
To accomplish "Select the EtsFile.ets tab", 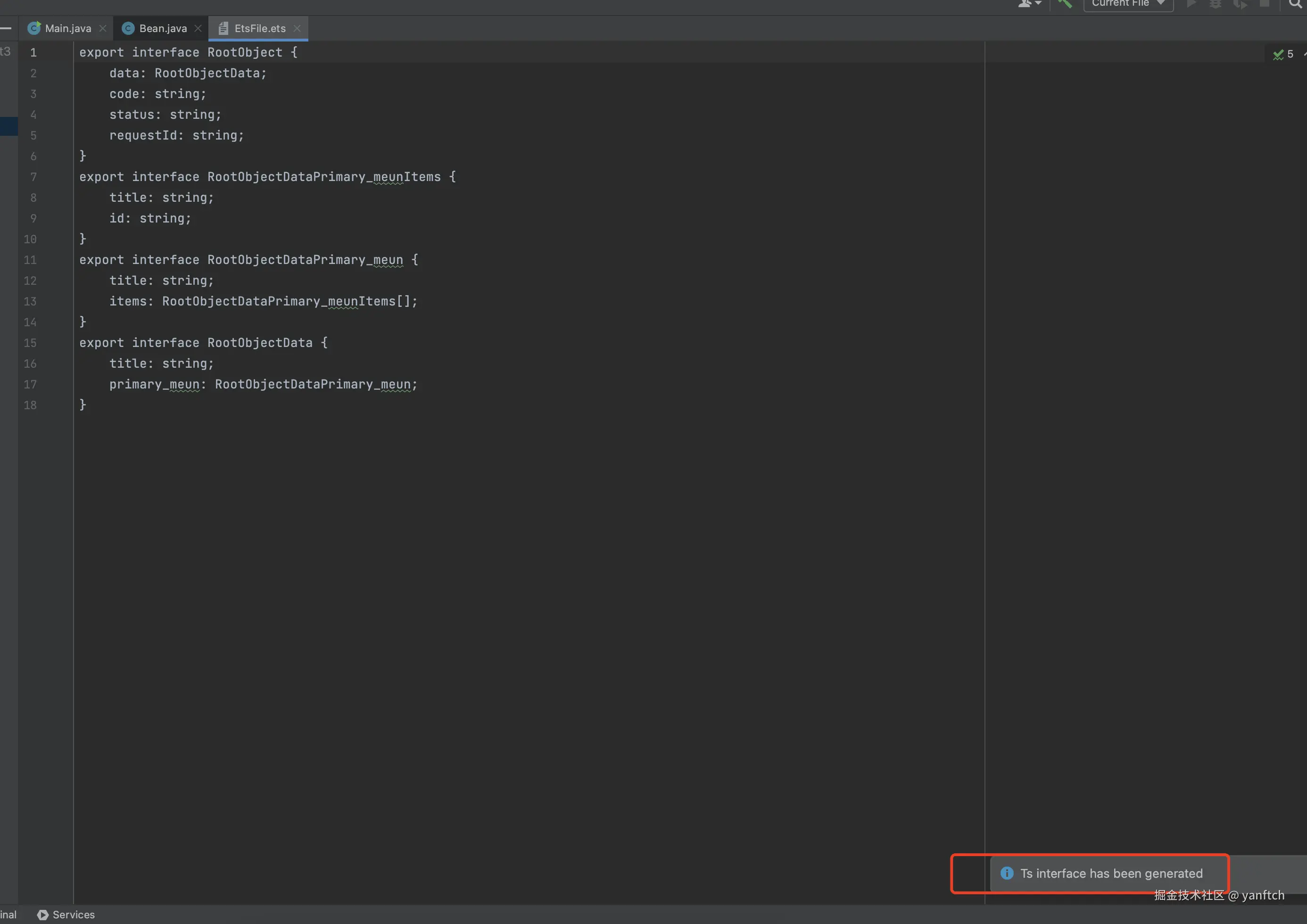I will coord(259,28).
